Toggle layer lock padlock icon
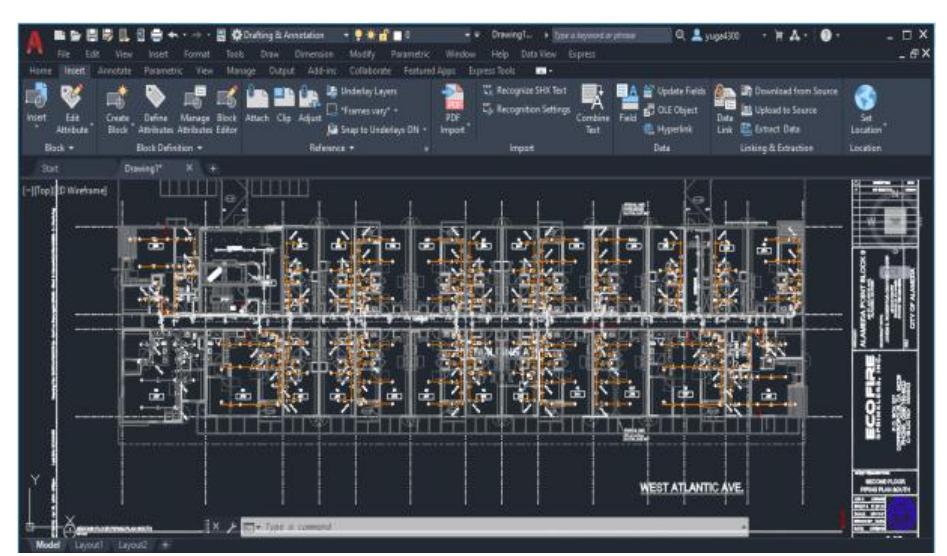Viewport: 947px width, 556px height. (x=384, y=35)
